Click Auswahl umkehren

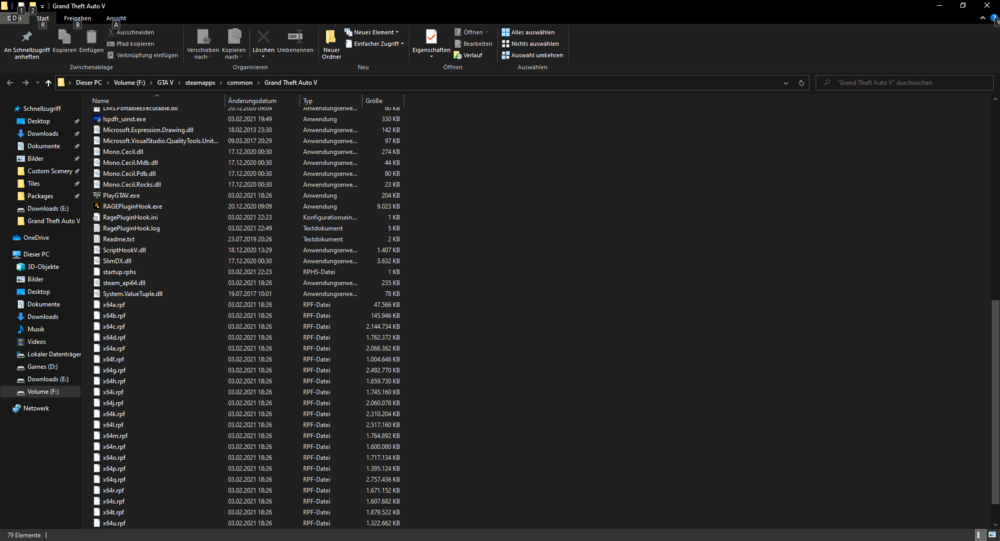click(532, 55)
